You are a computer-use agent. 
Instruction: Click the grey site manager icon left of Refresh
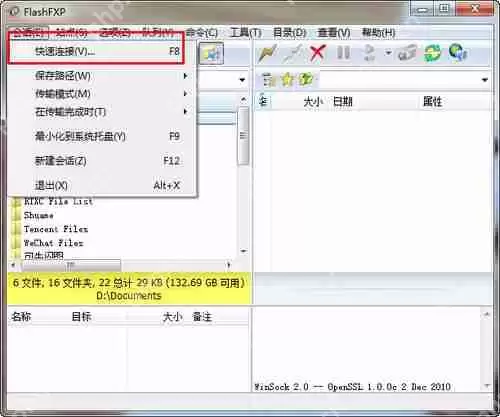(407, 53)
